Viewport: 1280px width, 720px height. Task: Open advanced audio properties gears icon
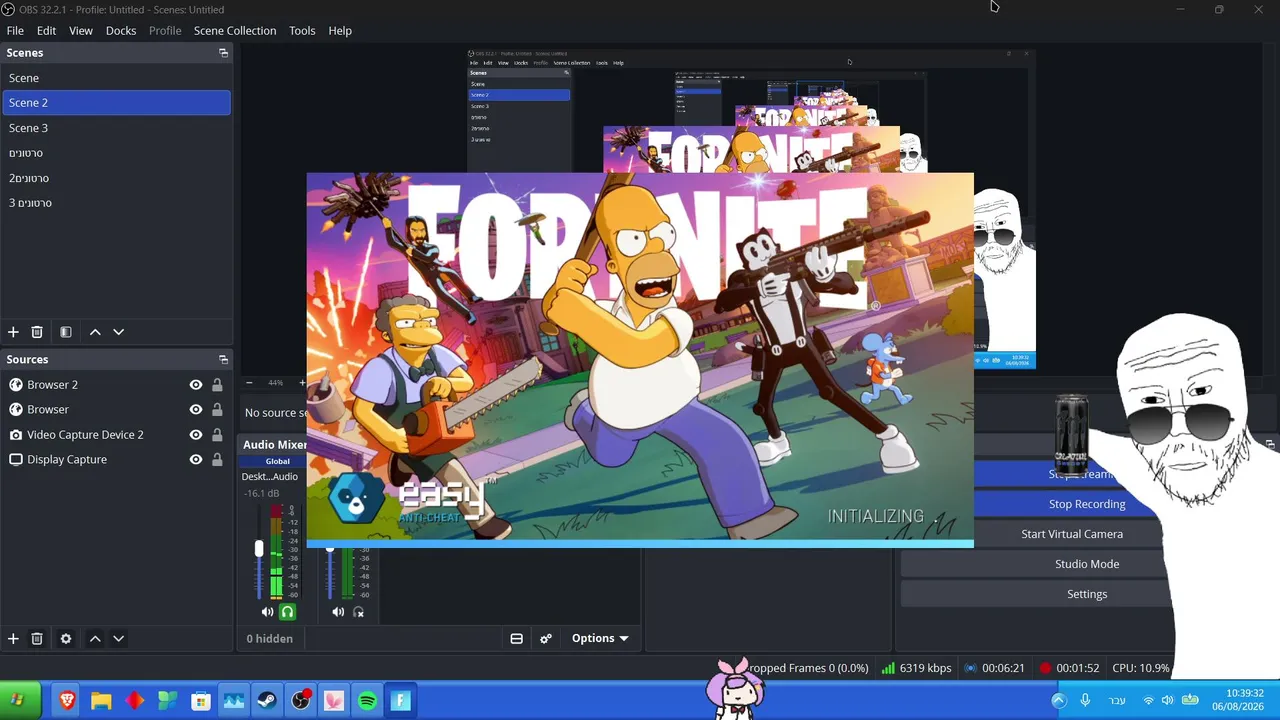(x=546, y=639)
